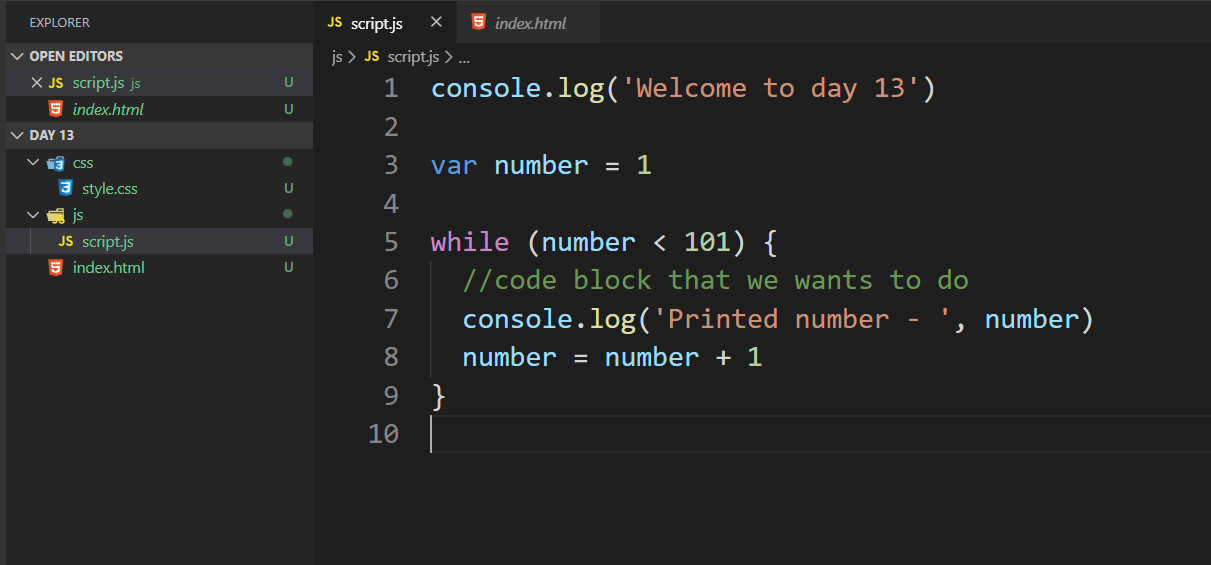Viewport: 1211px width, 565px height.
Task: Click the HTML5 icon on index.html tab
Action: [479, 22]
